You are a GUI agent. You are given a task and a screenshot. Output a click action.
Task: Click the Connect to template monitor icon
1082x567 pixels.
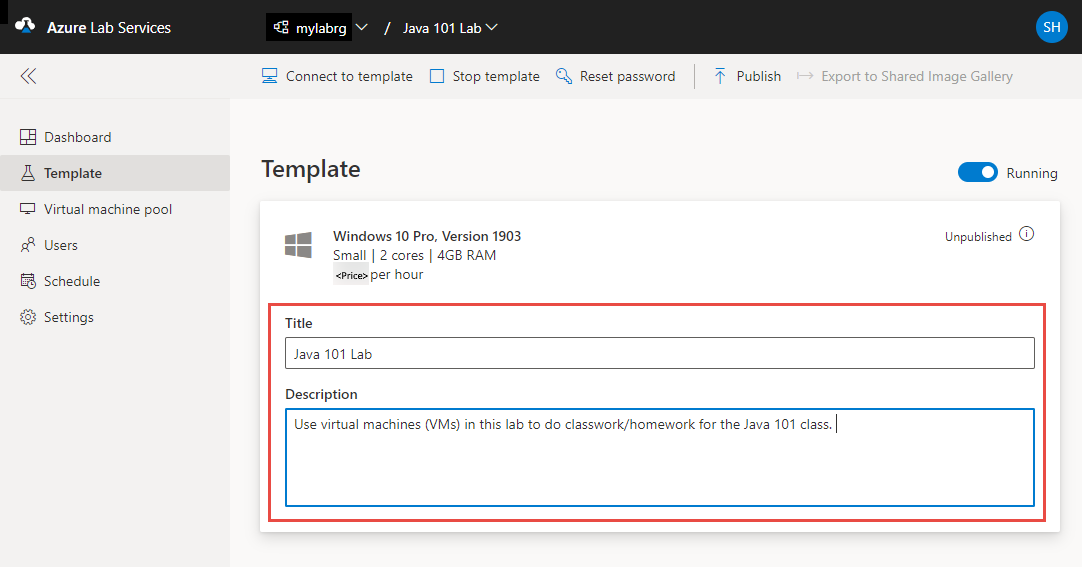click(269, 76)
